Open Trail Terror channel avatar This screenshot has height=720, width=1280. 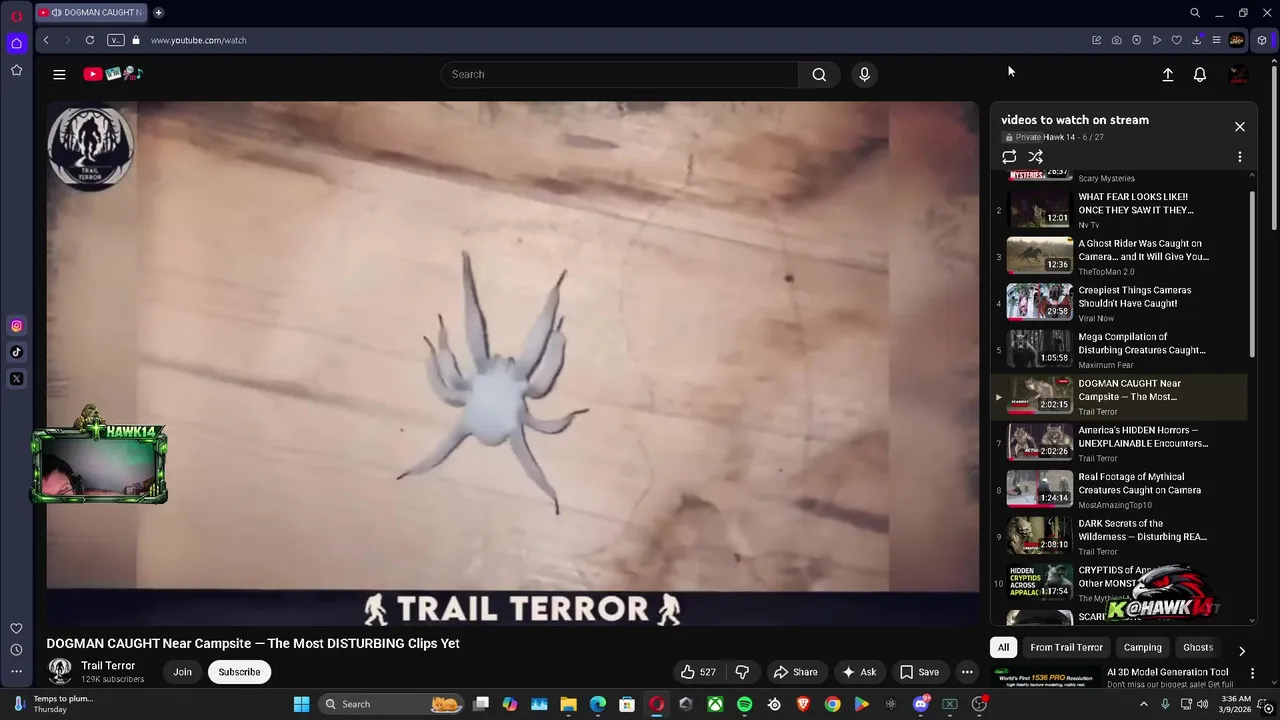(x=60, y=671)
